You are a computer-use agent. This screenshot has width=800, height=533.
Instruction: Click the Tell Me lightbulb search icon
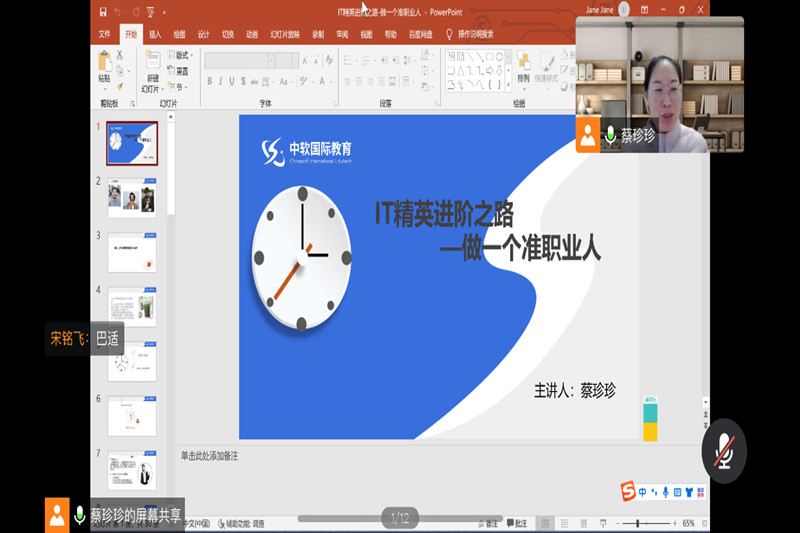click(449, 33)
